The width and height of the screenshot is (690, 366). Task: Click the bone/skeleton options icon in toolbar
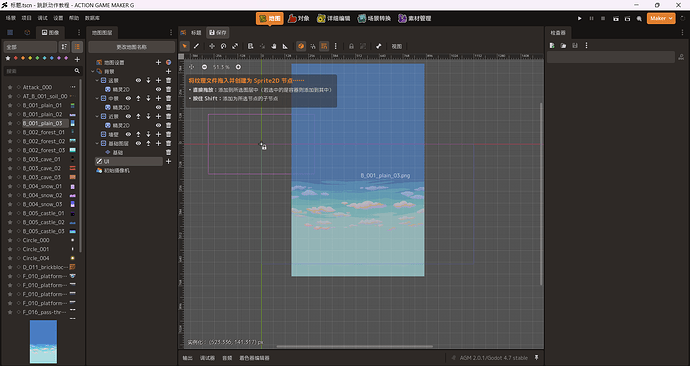[378, 46]
